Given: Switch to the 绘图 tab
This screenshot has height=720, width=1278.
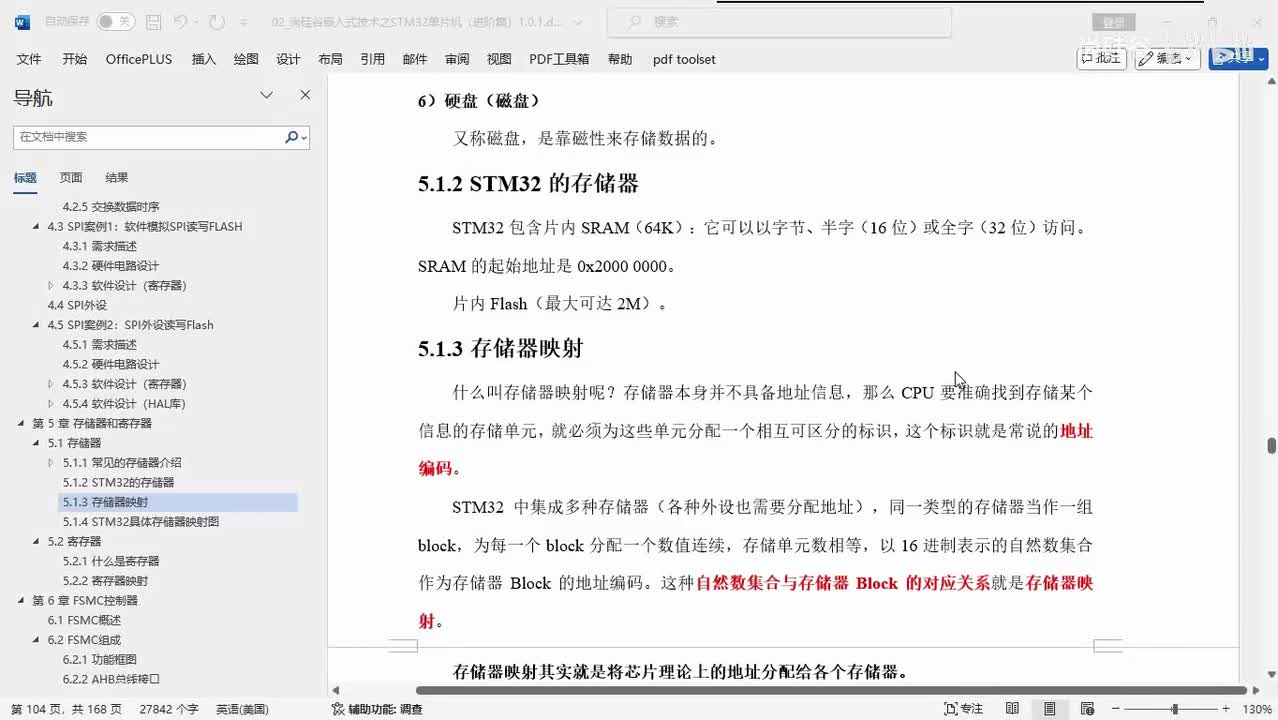Looking at the screenshot, I should tap(246, 59).
